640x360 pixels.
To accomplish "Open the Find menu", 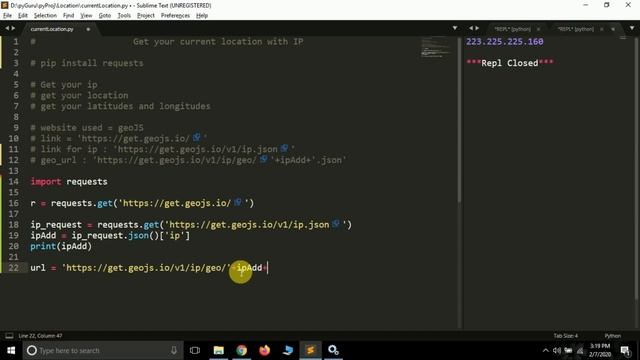I will tap(68, 16).
